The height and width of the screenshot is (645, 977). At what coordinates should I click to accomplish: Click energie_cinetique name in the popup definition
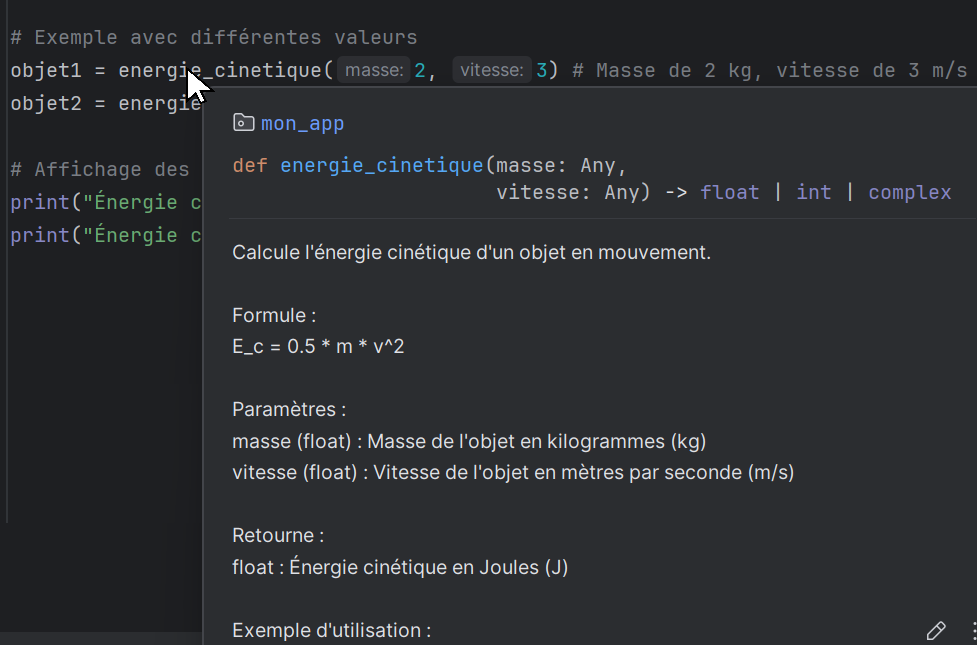click(381, 165)
